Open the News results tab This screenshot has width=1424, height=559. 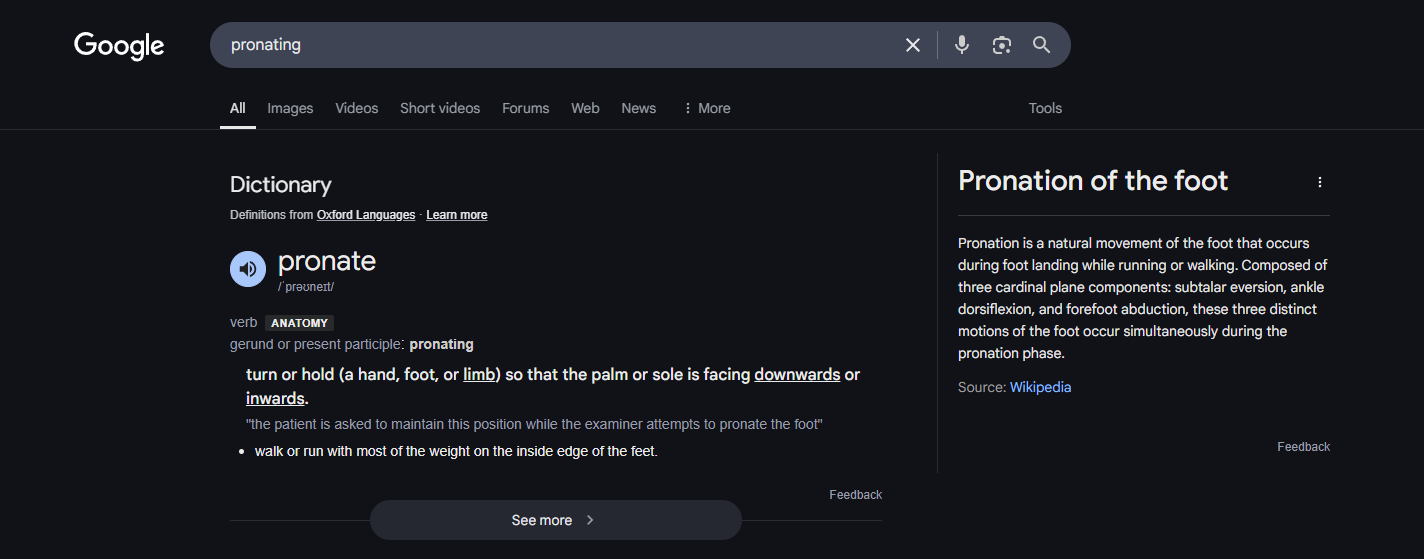point(638,108)
